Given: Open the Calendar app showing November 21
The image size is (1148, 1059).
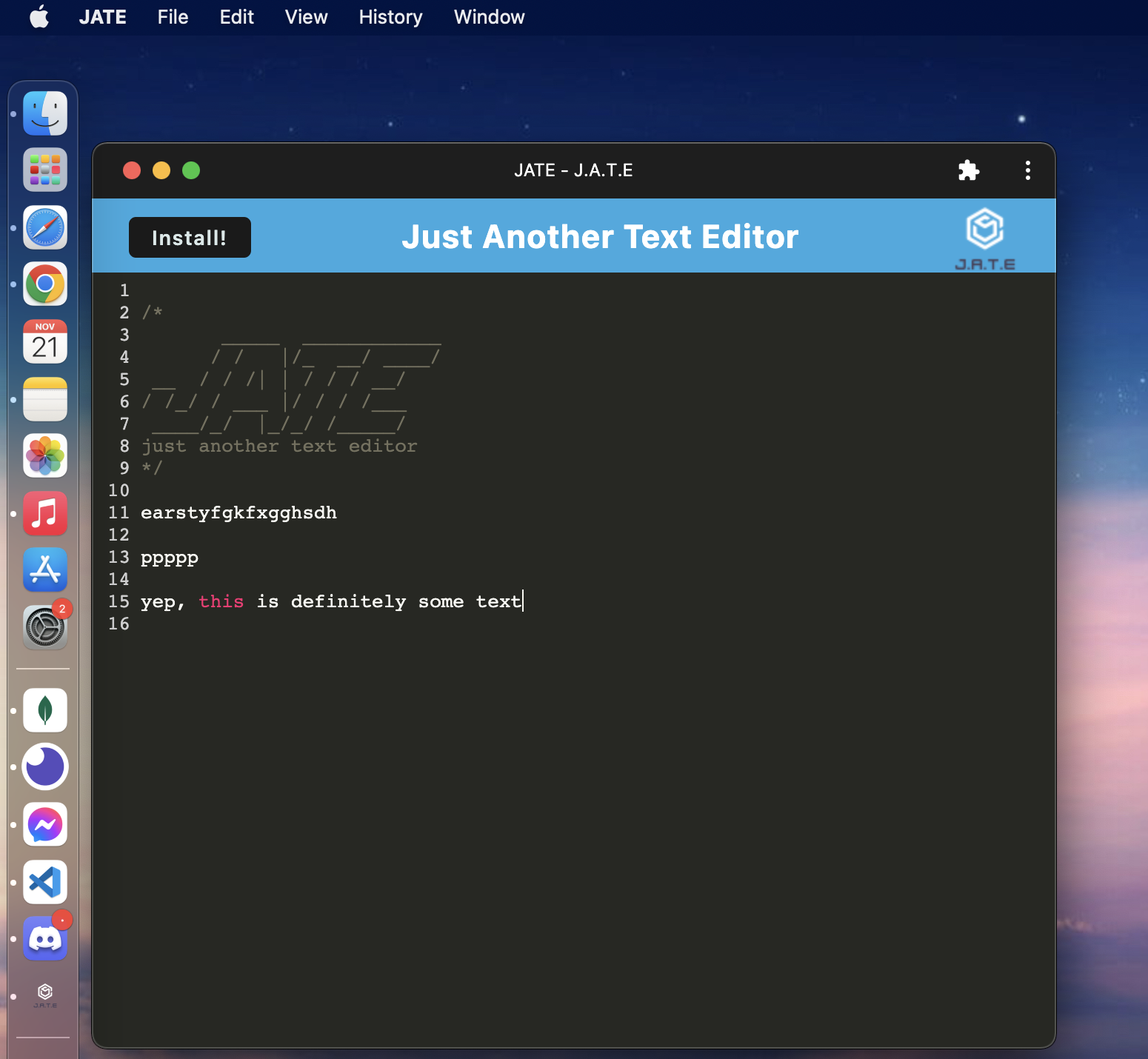Looking at the screenshot, I should (x=44, y=341).
